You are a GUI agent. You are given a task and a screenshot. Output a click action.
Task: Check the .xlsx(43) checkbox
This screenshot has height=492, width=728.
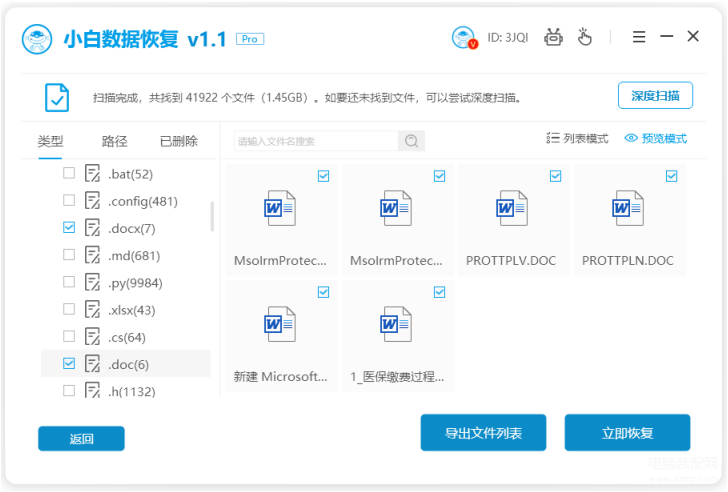[x=69, y=309]
